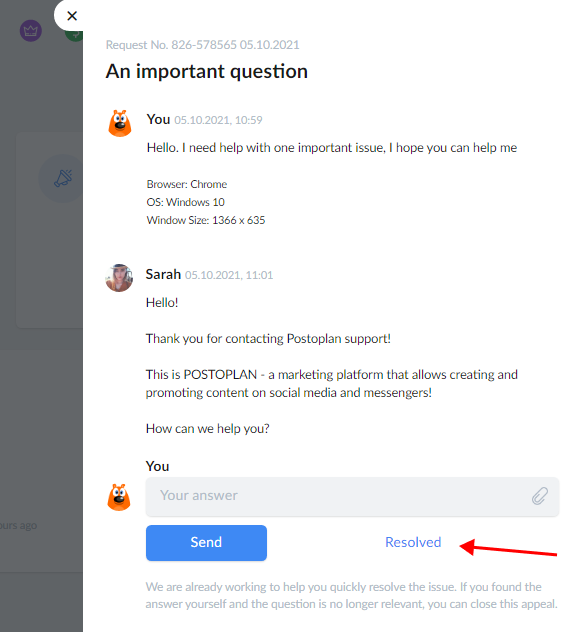This screenshot has width=580, height=632.
Task: Attach a file using the paperclip icon
Action: pos(539,496)
